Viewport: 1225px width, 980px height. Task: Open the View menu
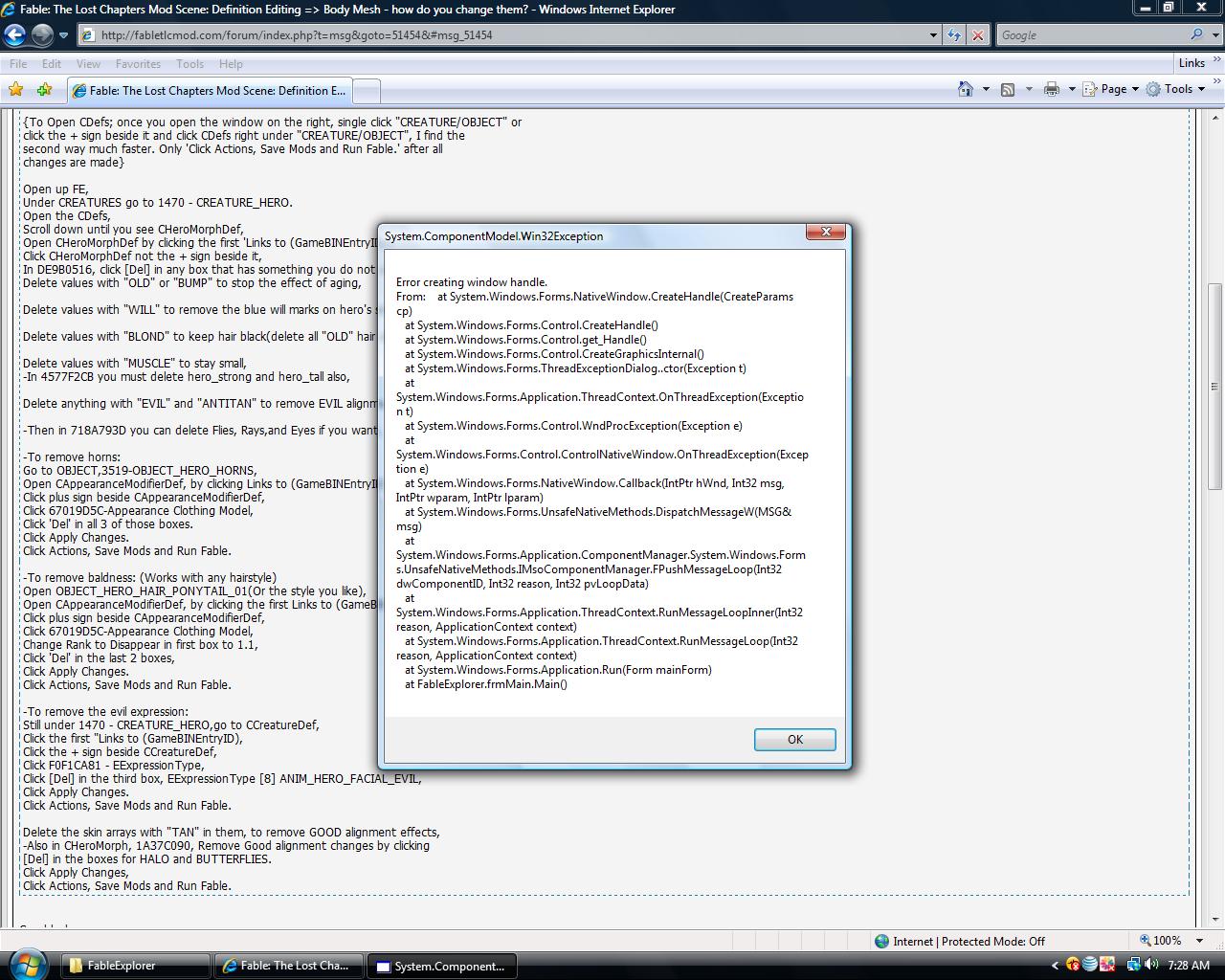(88, 64)
